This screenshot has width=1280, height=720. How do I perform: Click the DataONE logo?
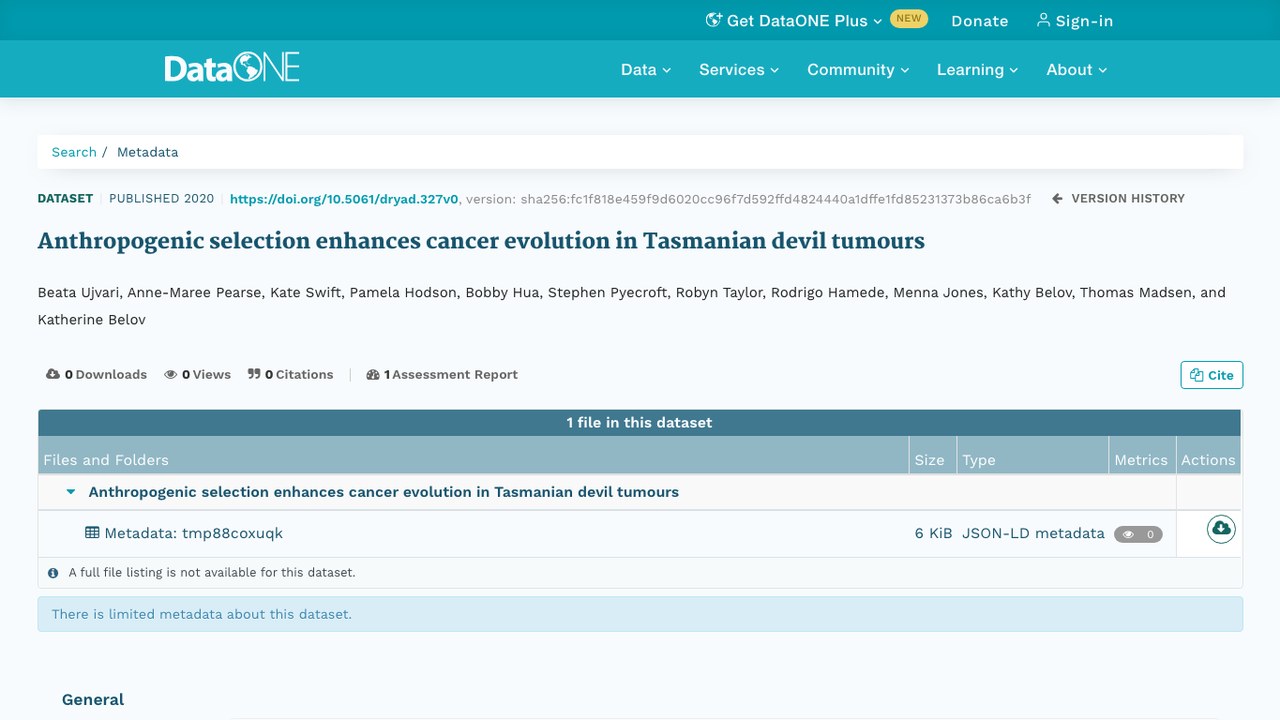tap(232, 69)
